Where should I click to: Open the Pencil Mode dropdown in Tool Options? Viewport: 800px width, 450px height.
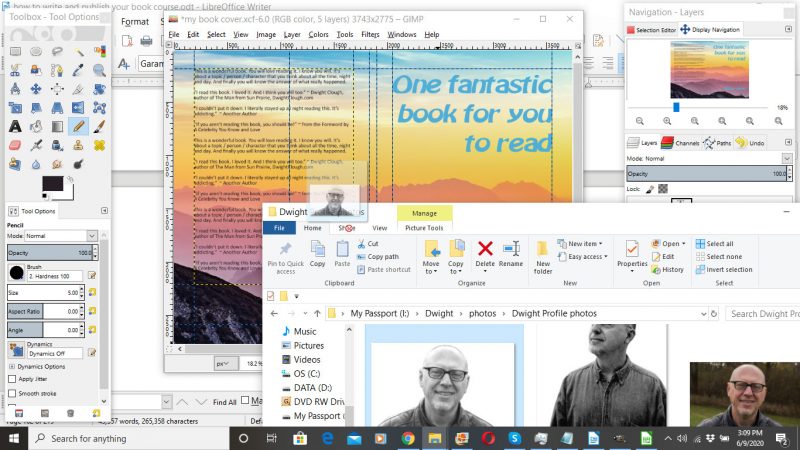61,235
